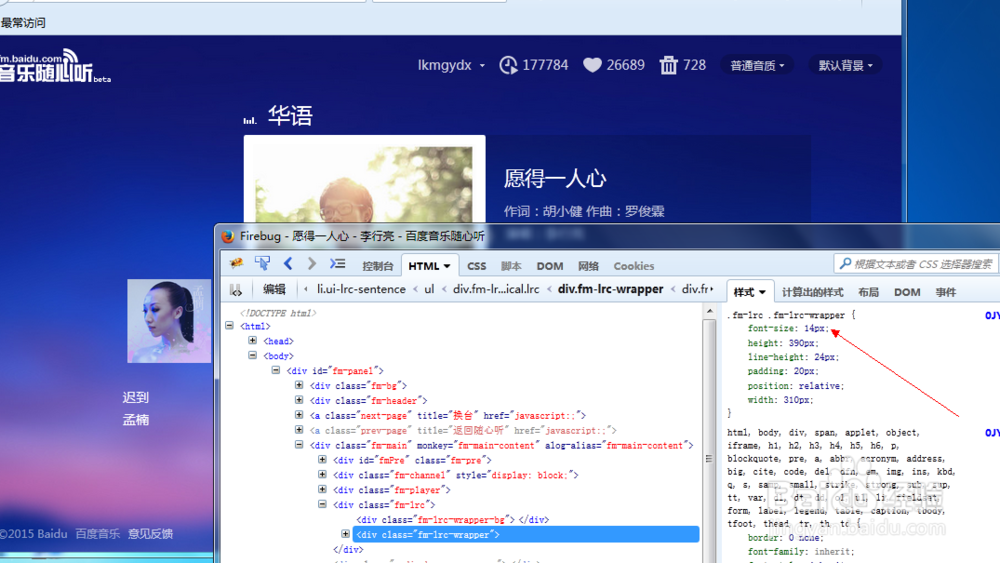Image resolution: width=1000 pixels, height=563 pixels.
Task: Click the 意见反馈 feedback link
Action: [x=151, y=534]
